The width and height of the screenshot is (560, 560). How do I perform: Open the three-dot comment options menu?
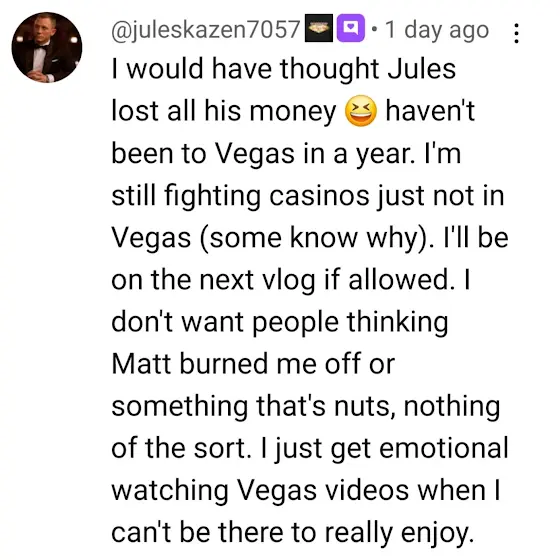pyautogui.click(x=516, y=33)
